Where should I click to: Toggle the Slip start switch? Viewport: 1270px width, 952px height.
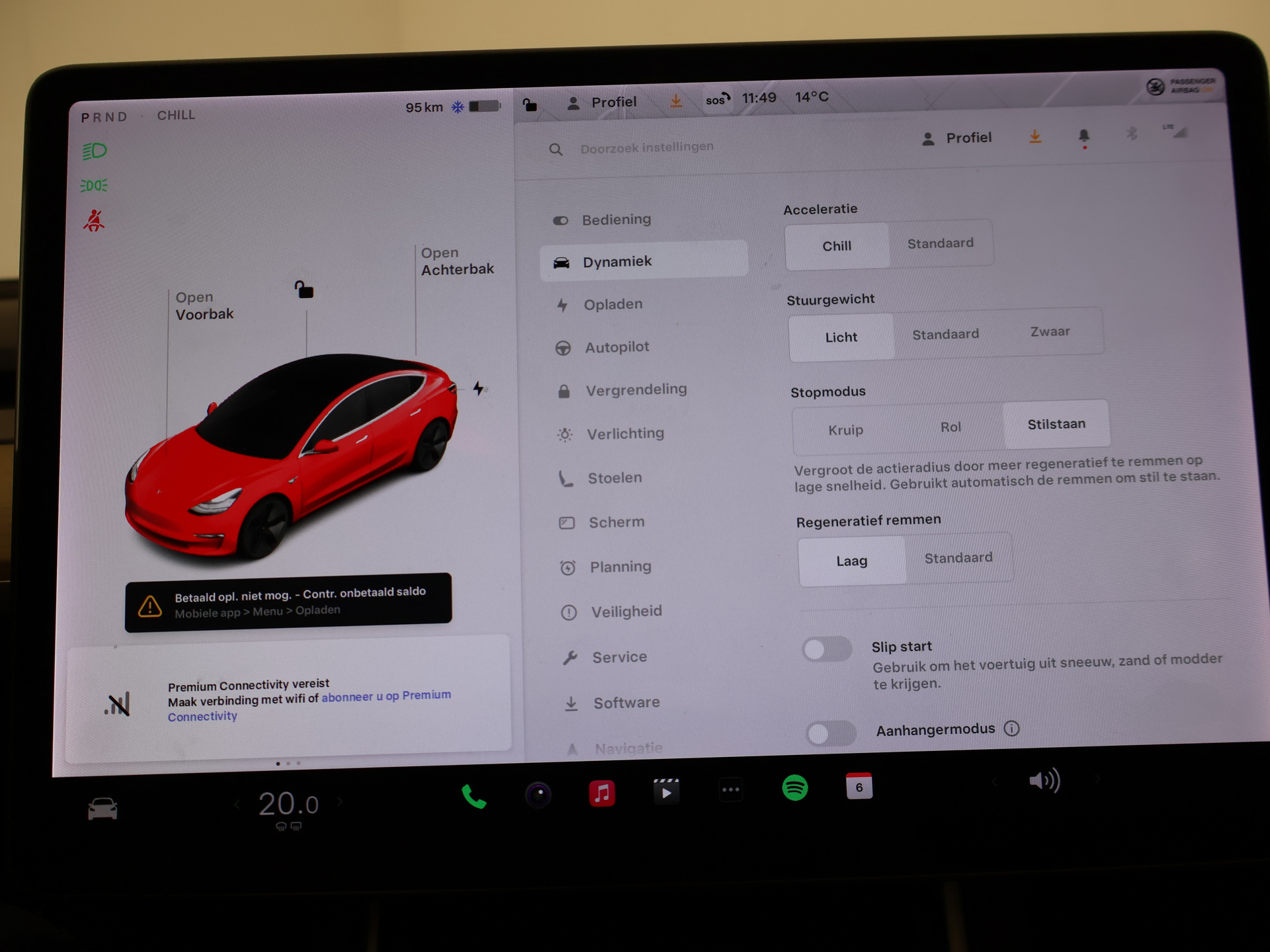[827, 649]
